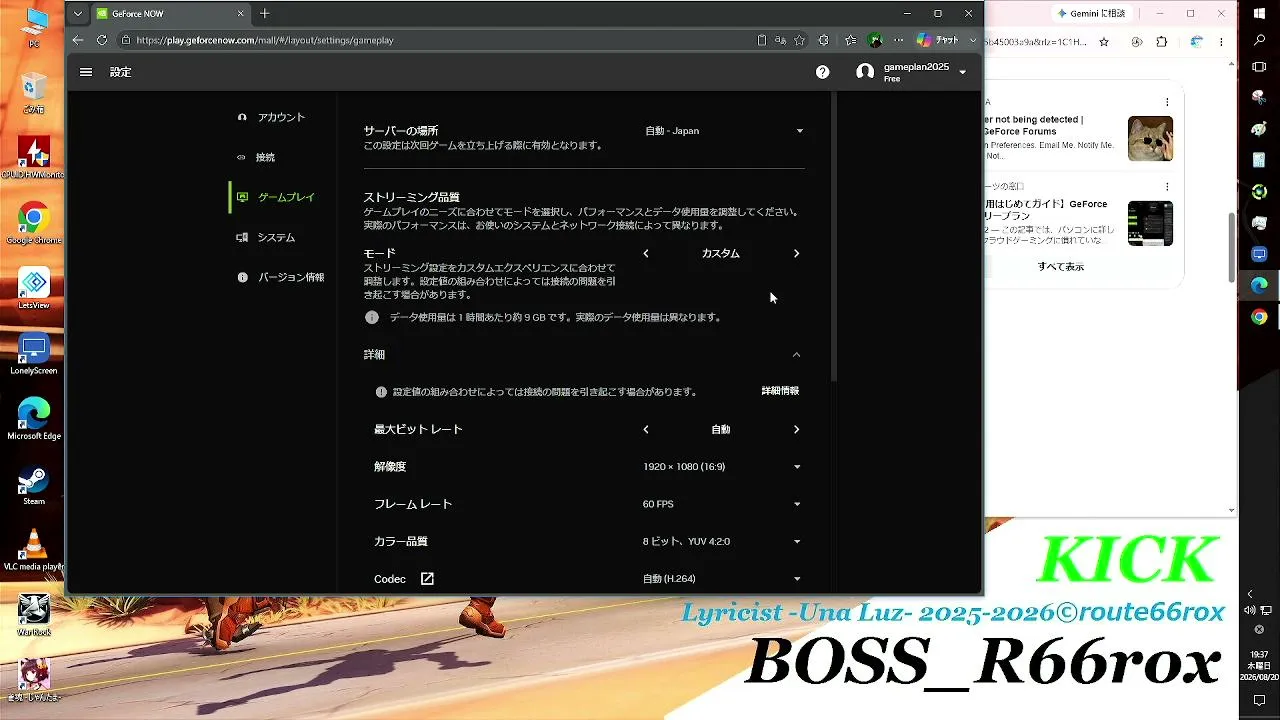Click the GeForce NOW settings page scrollbar

click(832, 235)
